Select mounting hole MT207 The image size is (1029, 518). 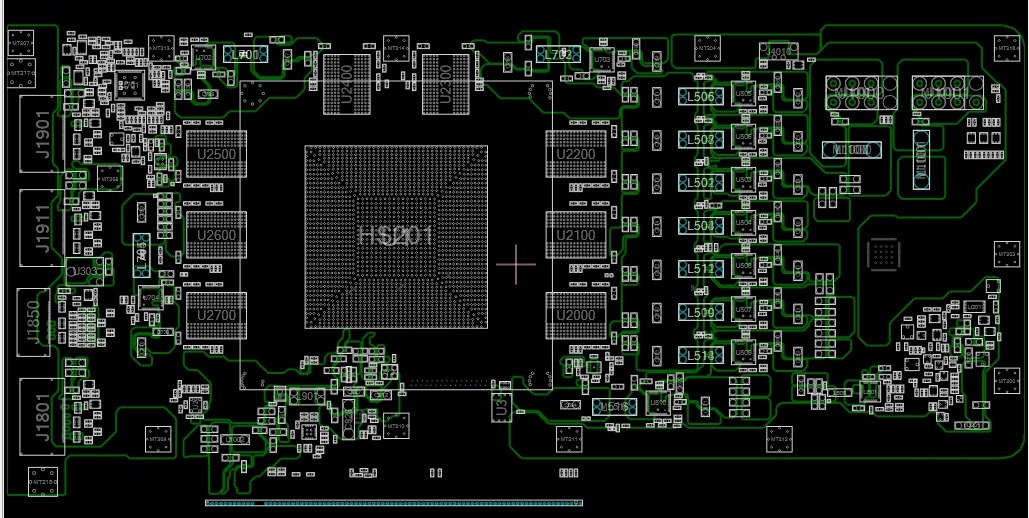pos(21,43)
